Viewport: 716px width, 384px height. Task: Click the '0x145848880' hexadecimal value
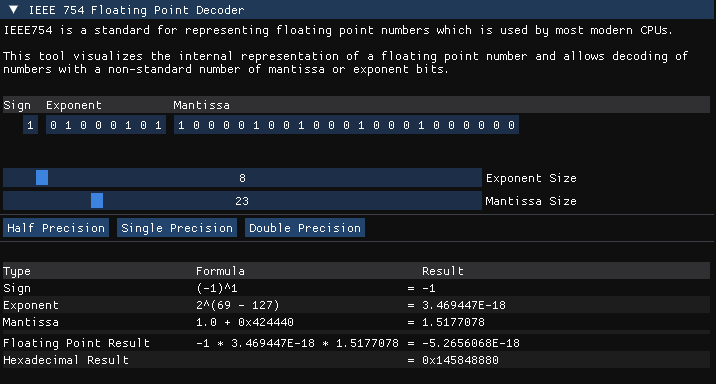click(x=460, y=360)
